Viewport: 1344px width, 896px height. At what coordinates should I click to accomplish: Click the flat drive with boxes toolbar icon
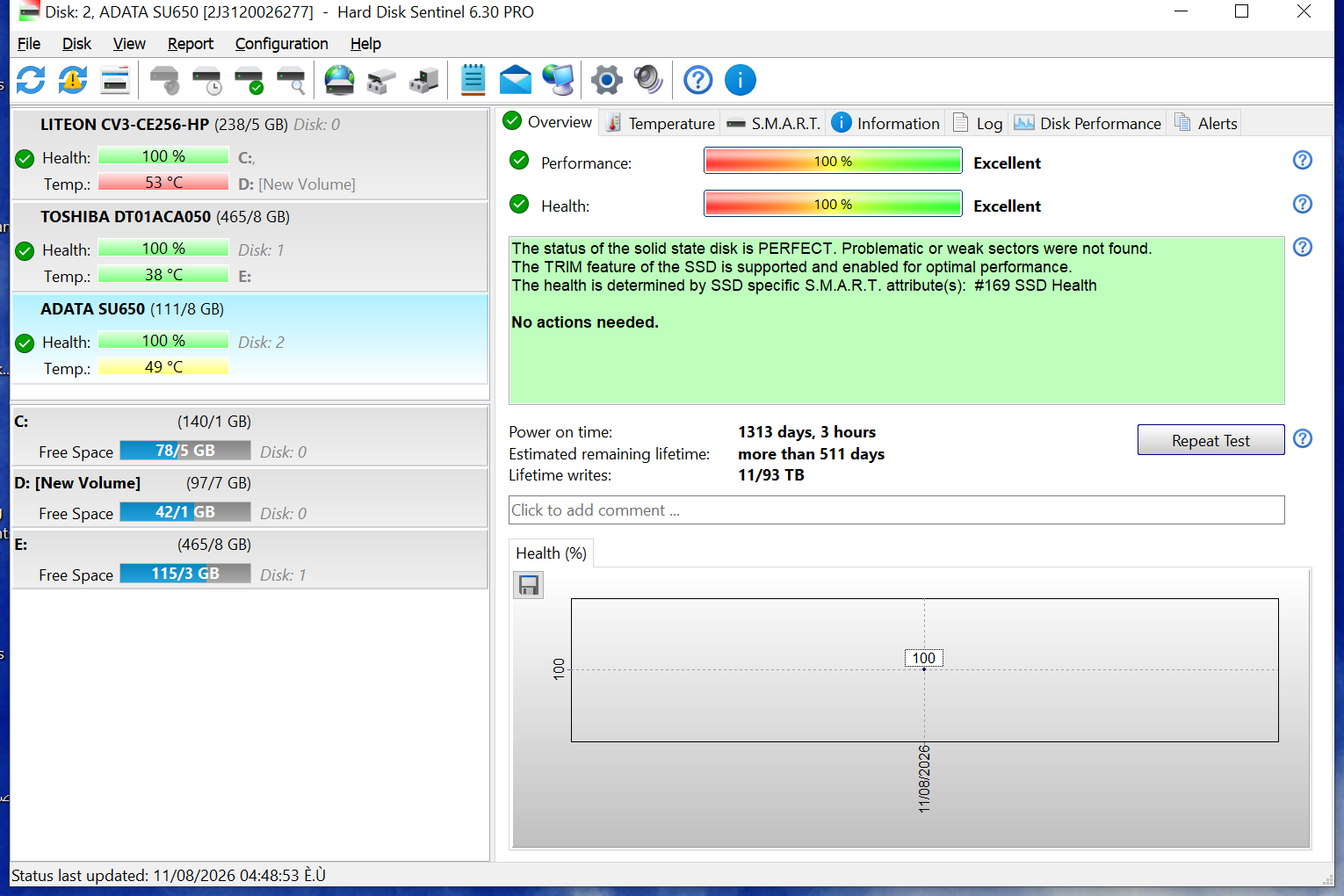(x=381, y=80)
